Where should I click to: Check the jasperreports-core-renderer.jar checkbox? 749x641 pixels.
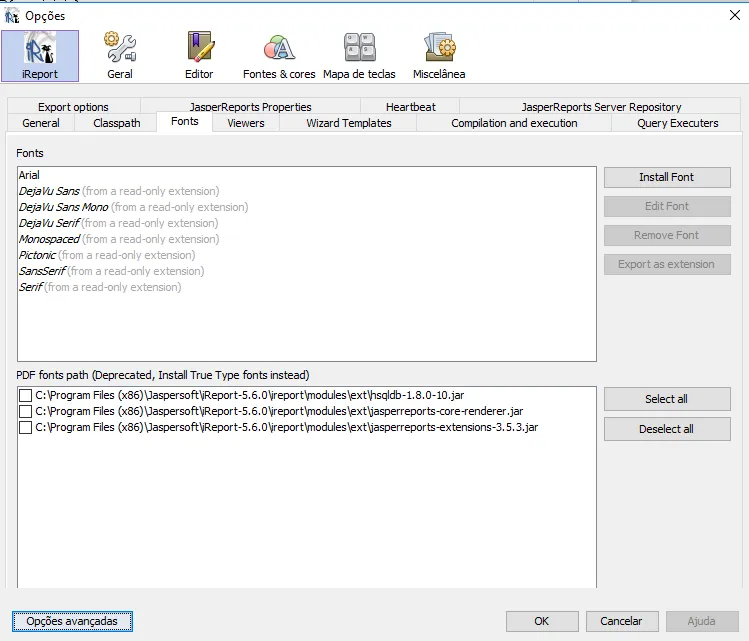pos(25,411)
